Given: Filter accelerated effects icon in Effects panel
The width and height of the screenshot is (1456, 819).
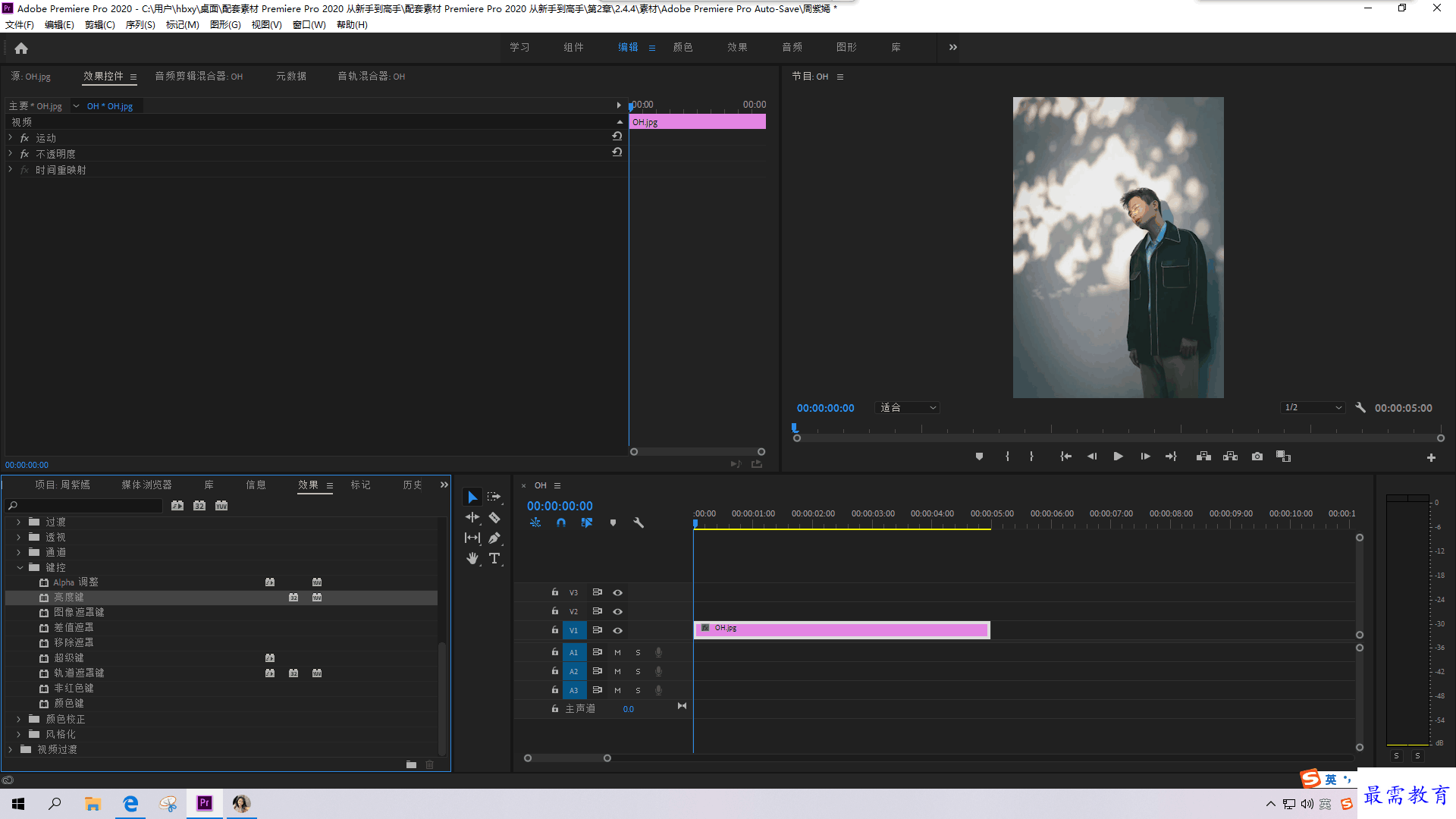Looking at the screenshot, I should [x=177, y=506].
